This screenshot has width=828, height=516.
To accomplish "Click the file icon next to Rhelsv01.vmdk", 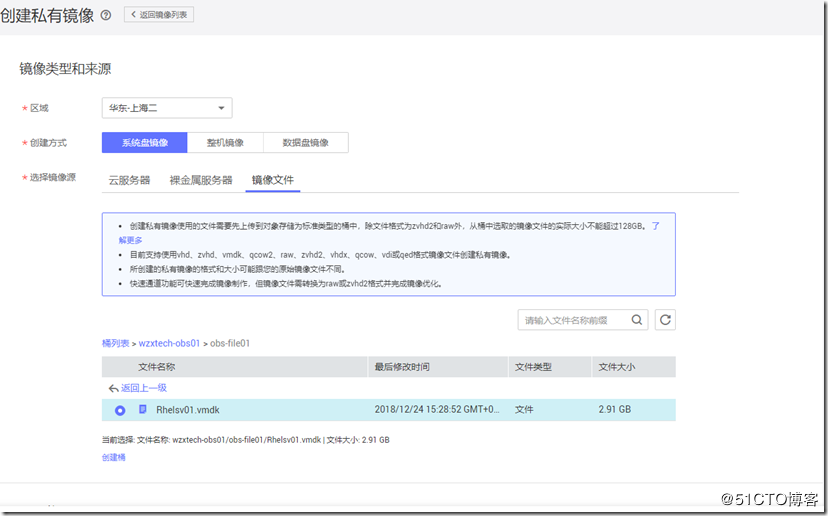I will click(143, 409).
